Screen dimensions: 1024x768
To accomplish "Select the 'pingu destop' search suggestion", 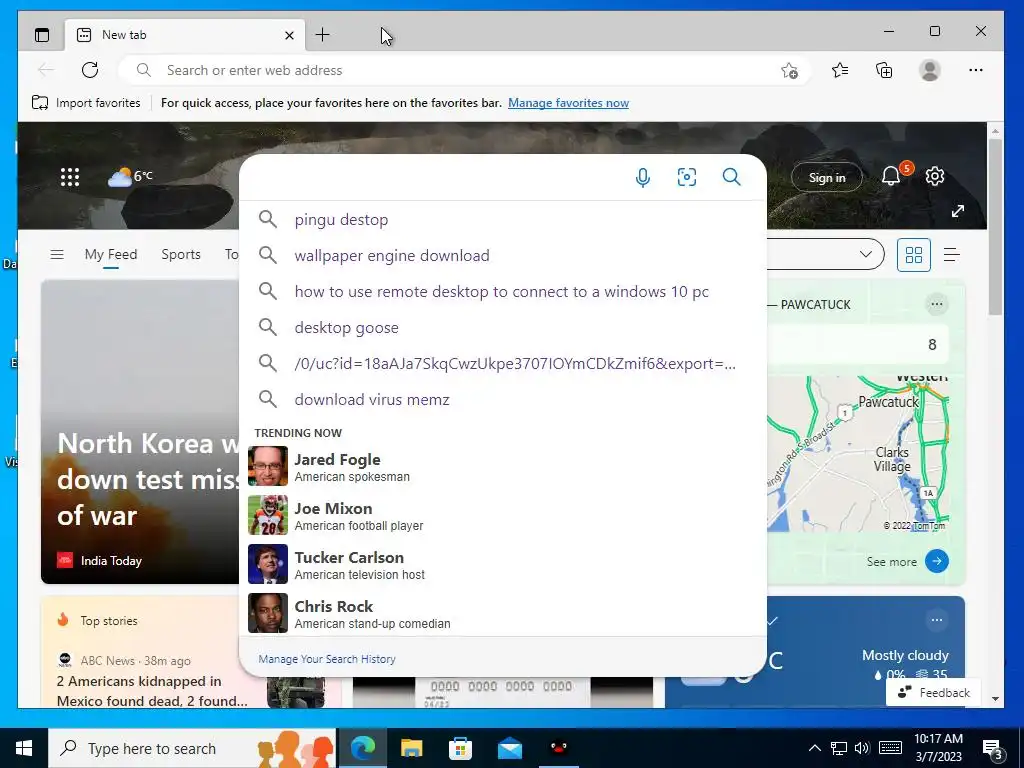I will (x=503, y=219).
